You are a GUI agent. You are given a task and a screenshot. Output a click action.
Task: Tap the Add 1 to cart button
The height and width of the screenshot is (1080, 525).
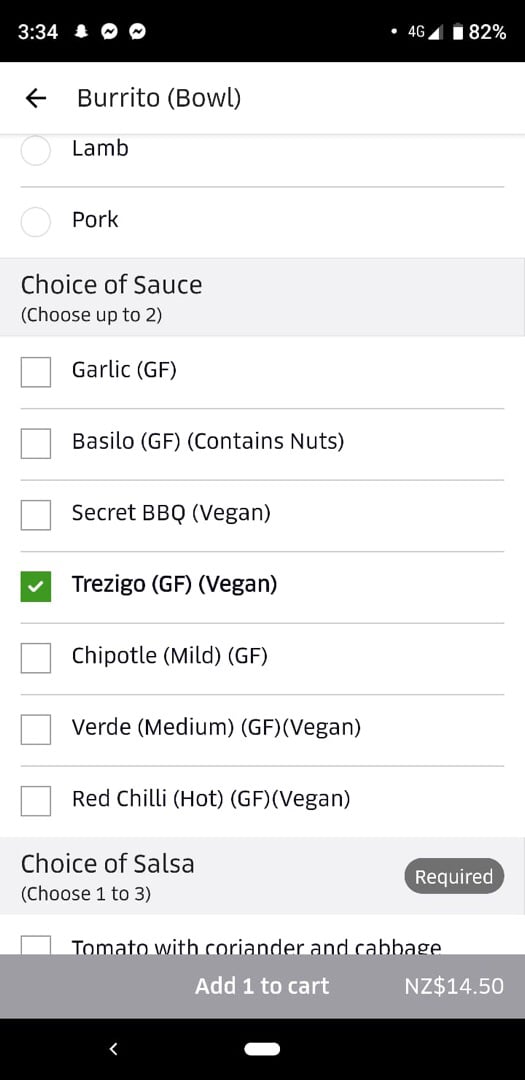point(262,986)
